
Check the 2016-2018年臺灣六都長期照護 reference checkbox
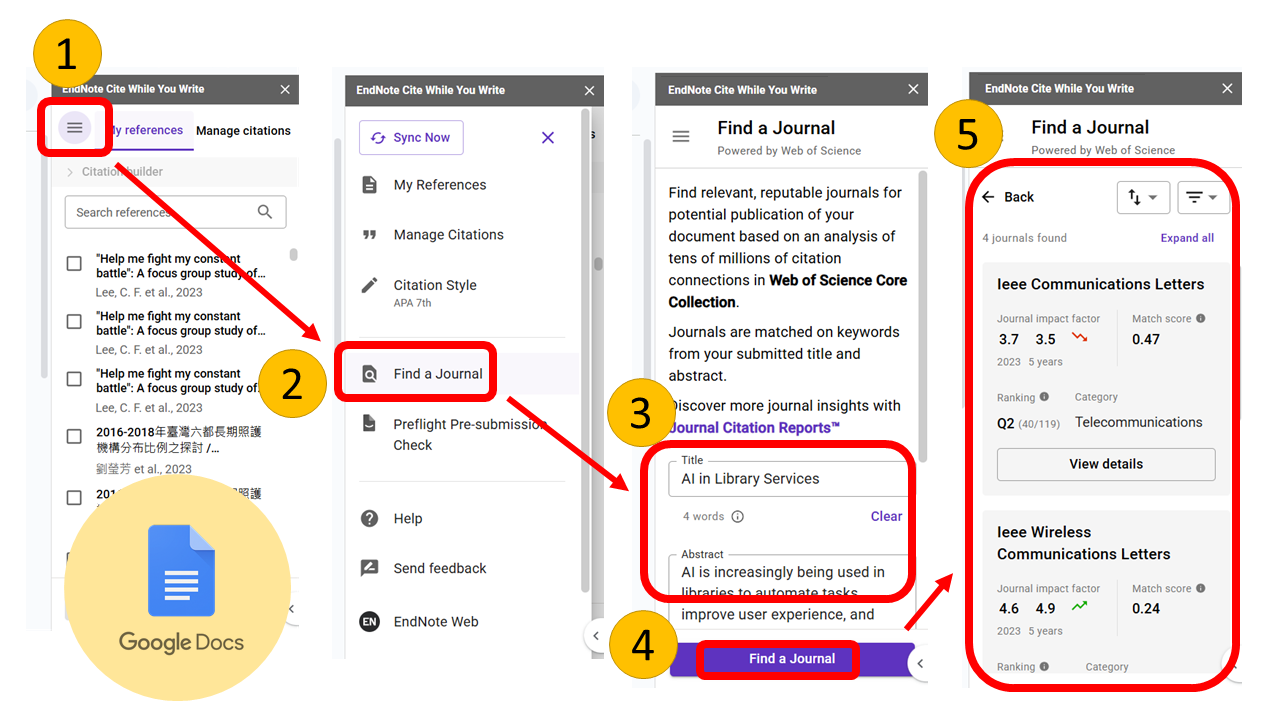[x=74, y=436]
